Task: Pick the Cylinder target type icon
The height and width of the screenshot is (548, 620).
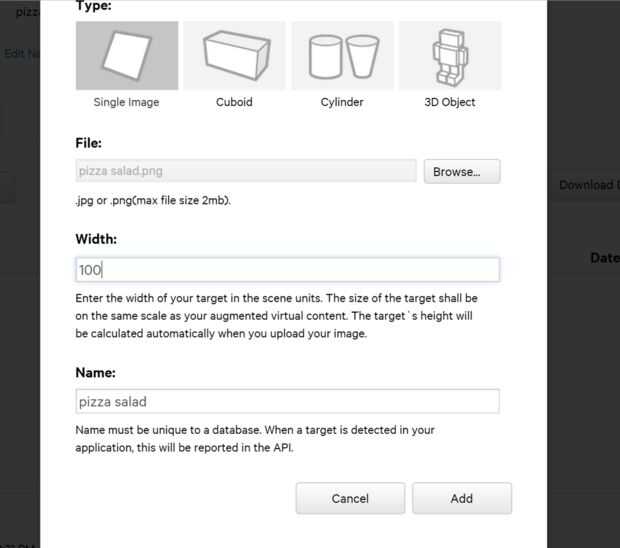Action: (342, 56)
